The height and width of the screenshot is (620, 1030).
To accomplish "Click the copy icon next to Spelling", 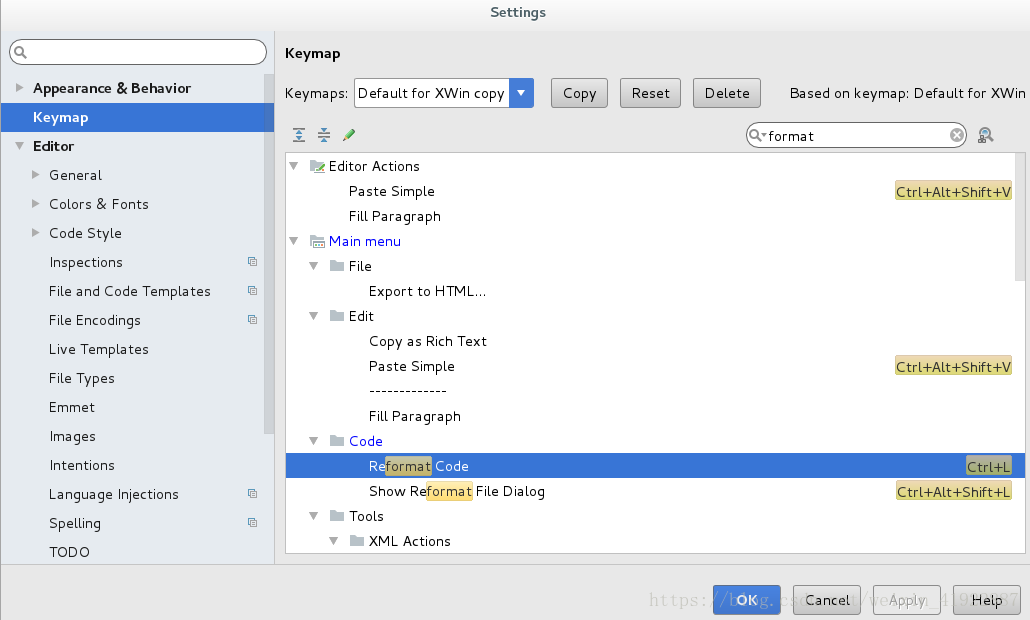I will click(252, 522).
